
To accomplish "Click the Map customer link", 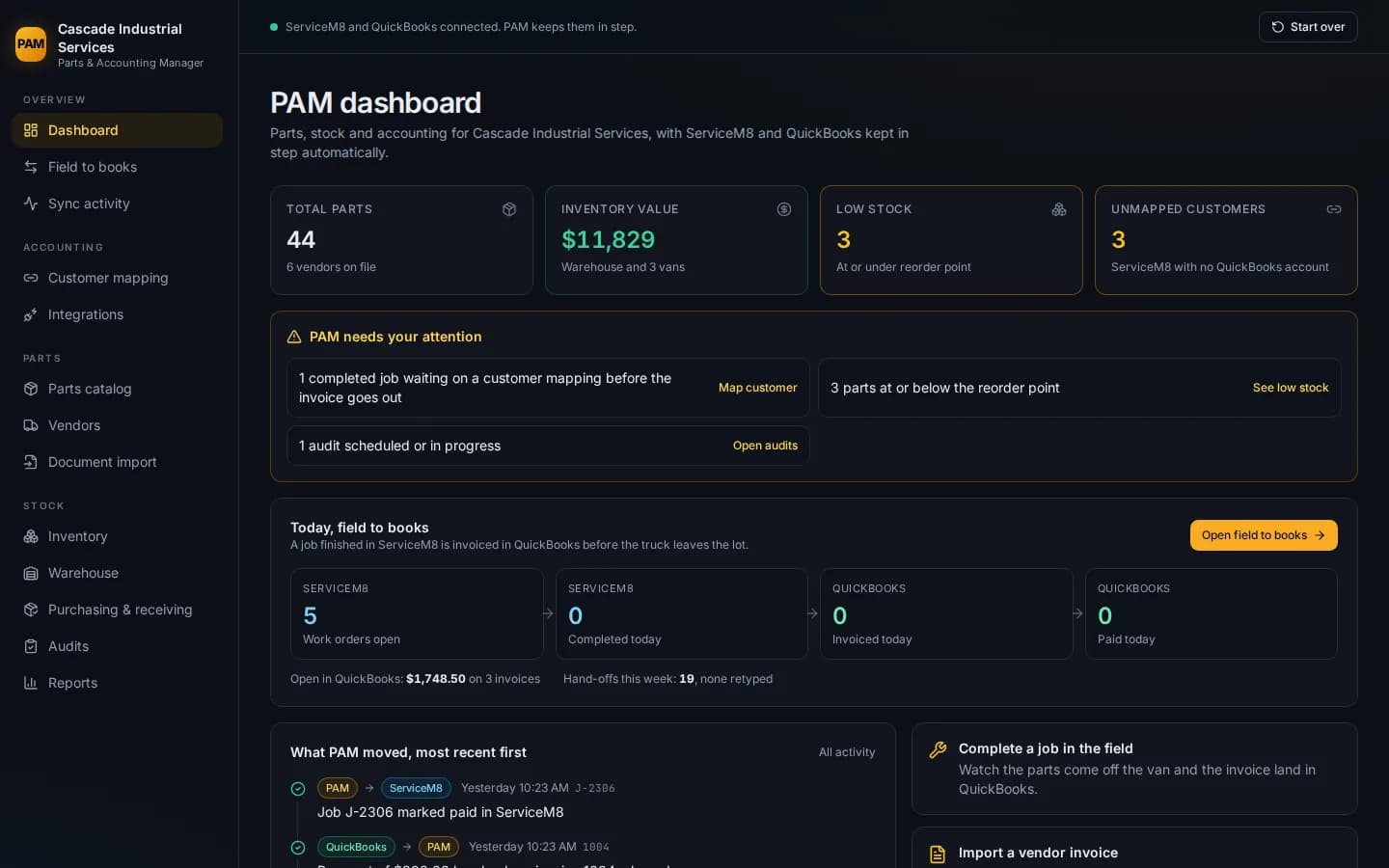I will pos(757,388).
